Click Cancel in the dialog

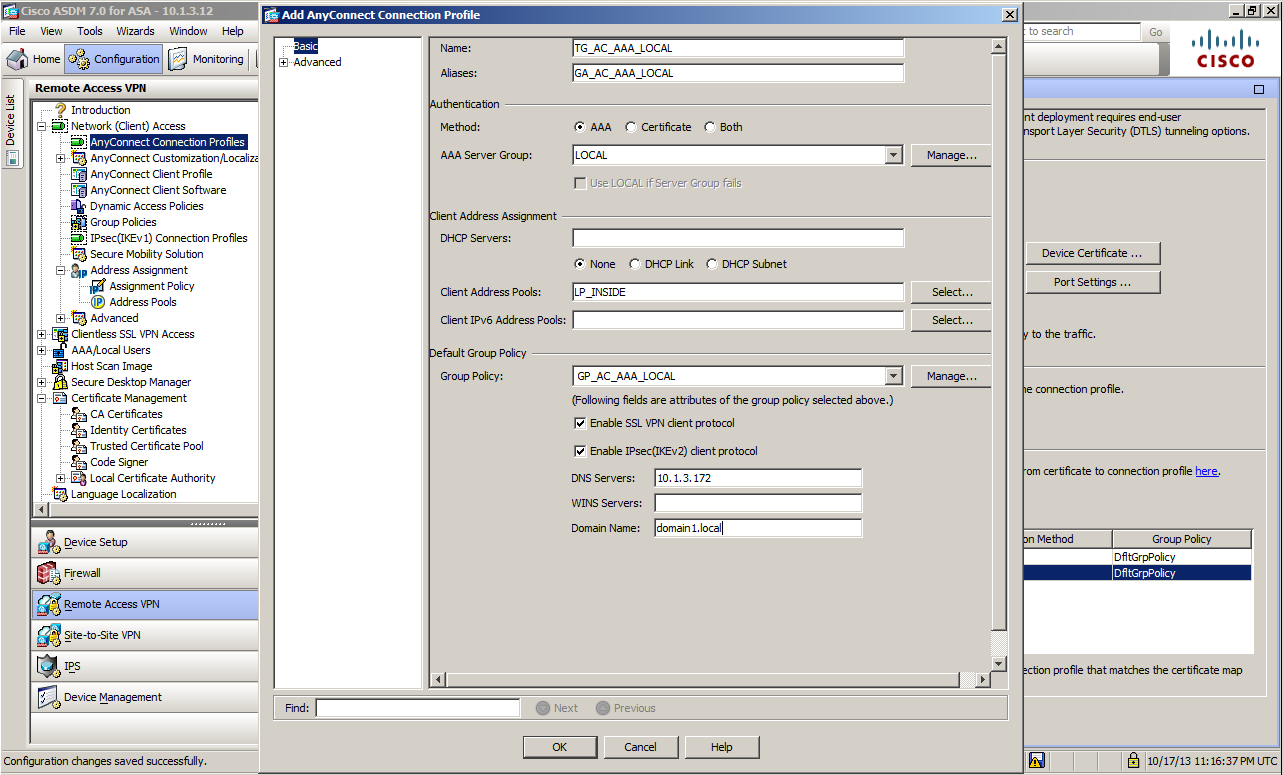pos(641,747)
